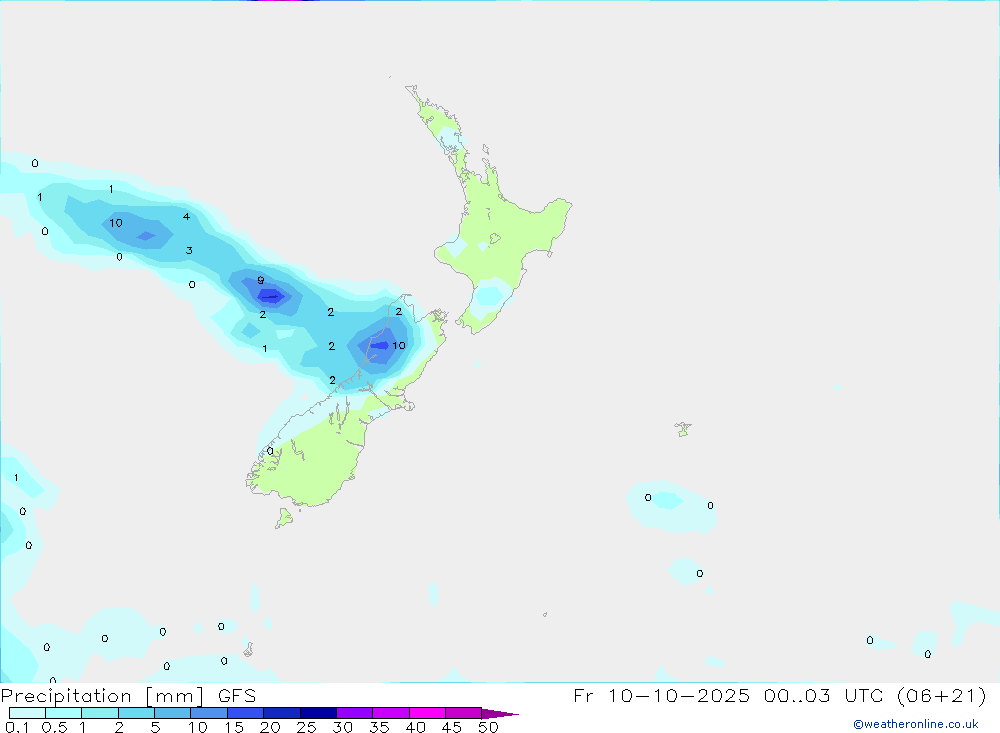
Task: Click the 'Fr 10-10-2025' date text
Action: (661, 695)
